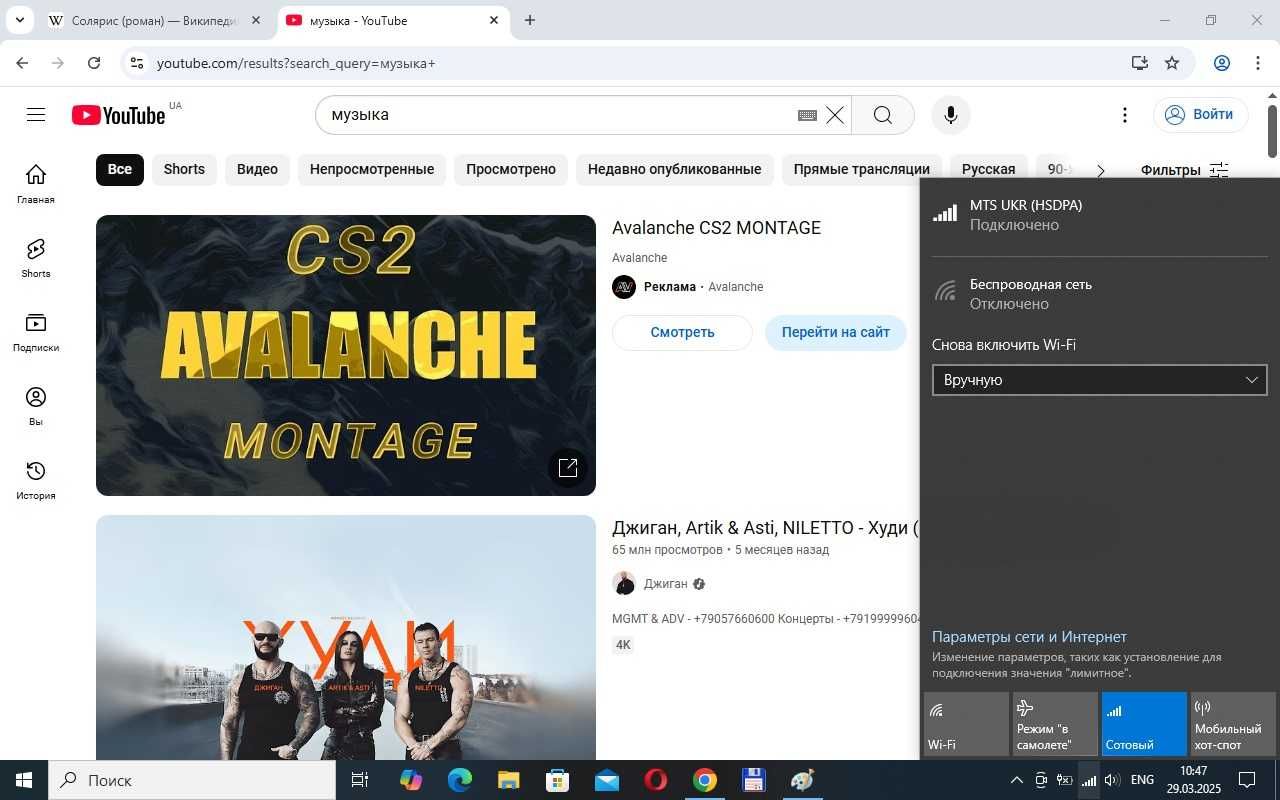Select the музыка - YouTube tab
Screen dimensions: 1280x800
pos(392,20)
